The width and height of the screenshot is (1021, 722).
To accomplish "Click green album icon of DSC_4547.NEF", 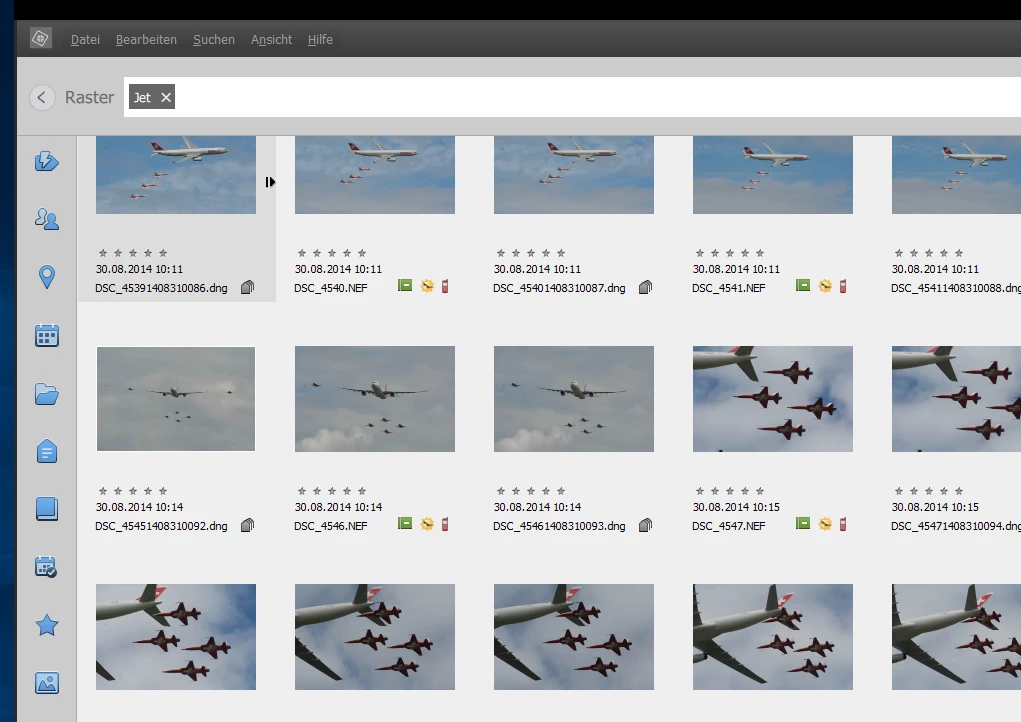I will click(x=803, y=523).
